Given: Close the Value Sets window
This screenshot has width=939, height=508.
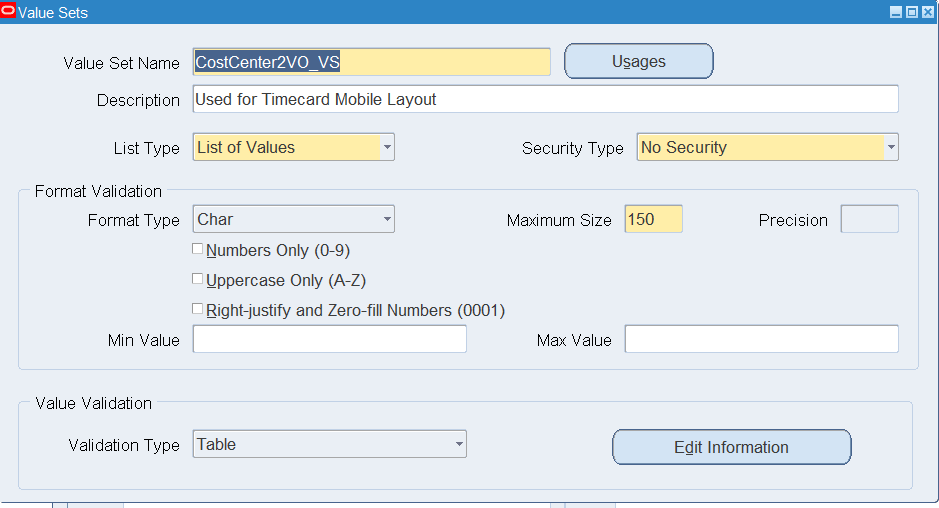Looking at the screenshot, I should [x=928, y=12].
